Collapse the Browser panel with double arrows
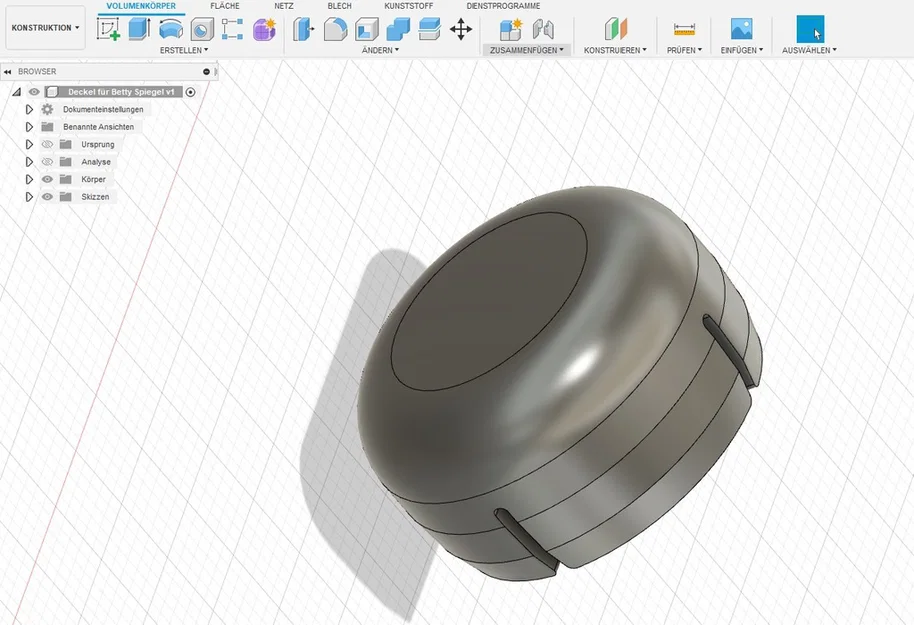Image resolution: width=914 pixels, height=625 pixels. [x=7, y=72]
